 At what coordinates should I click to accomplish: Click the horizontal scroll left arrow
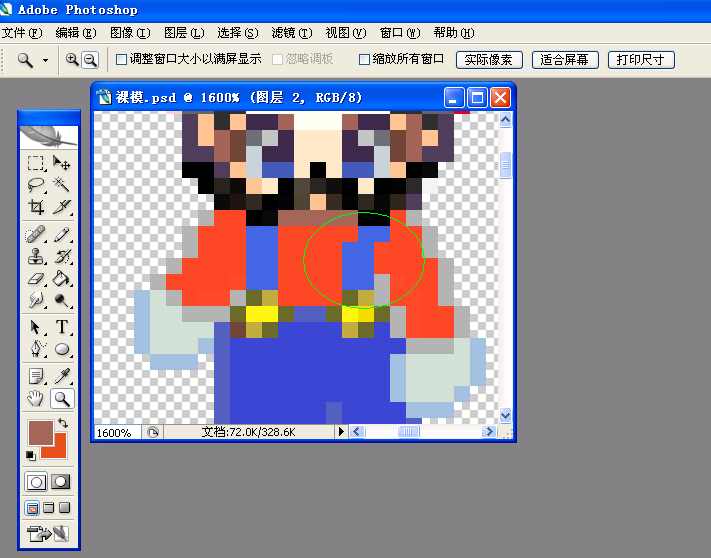click(x=357, y=432)
